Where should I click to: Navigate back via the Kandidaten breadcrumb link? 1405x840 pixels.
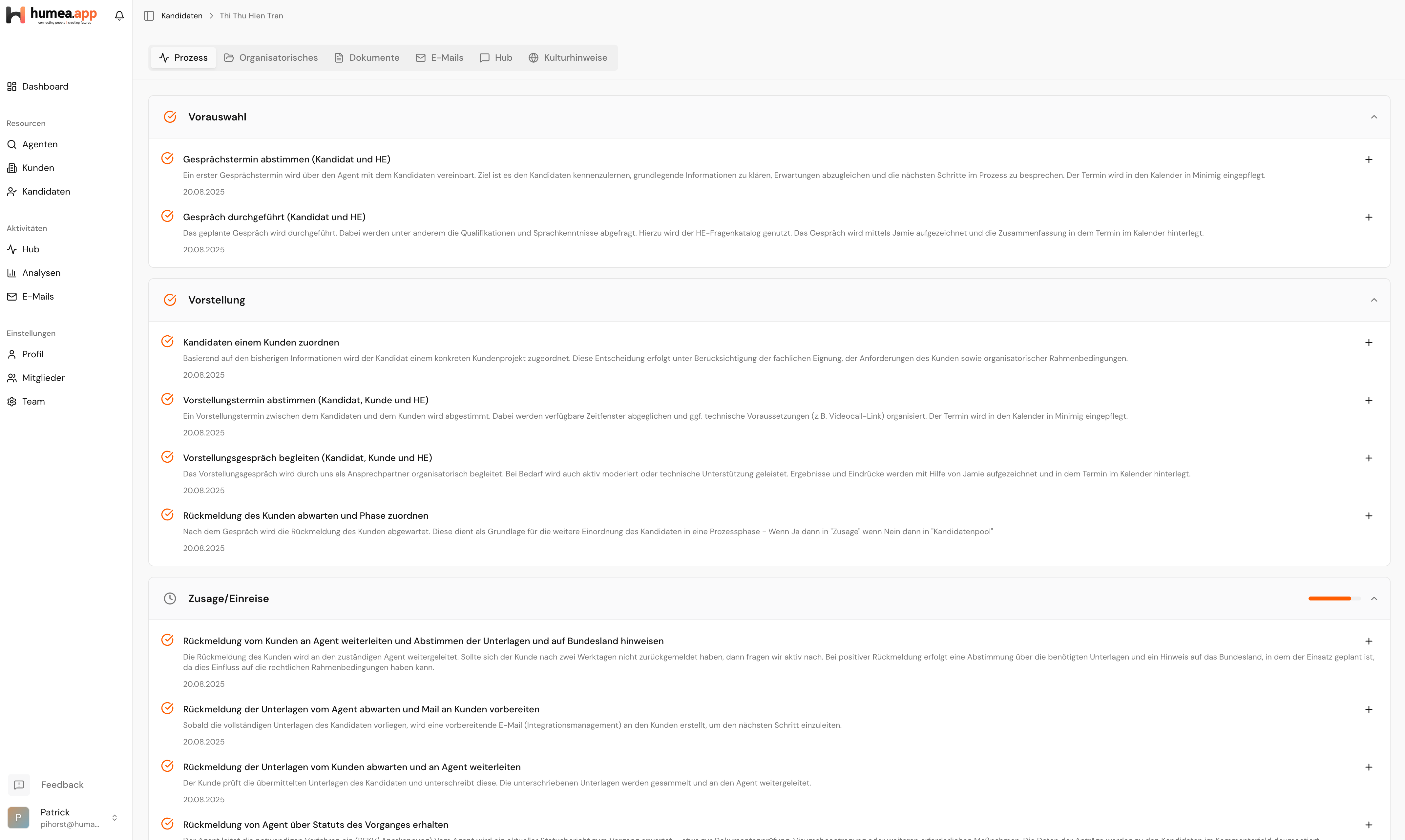pos(181,15)
